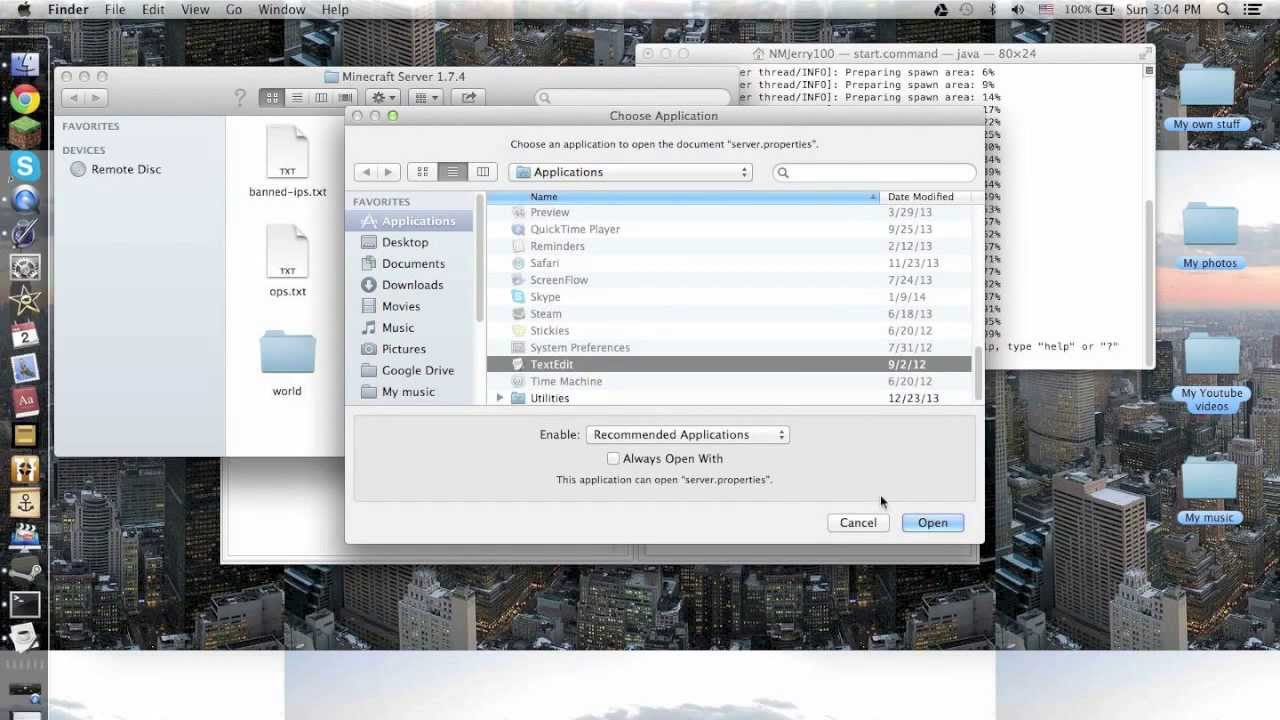
Task: Open Dictionary app in the Dock
Action: point(25,401)
